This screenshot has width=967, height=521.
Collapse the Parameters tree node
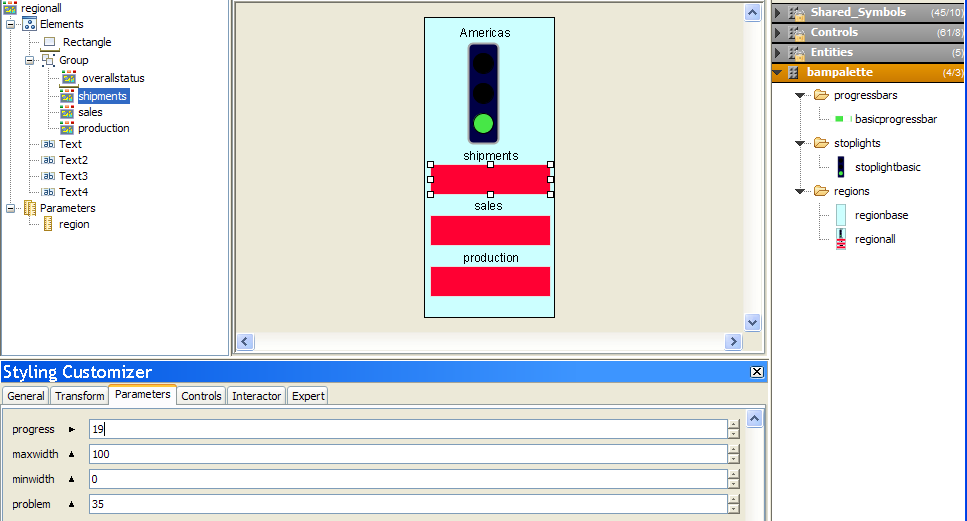pyautogui.click(x=11, y=208)
